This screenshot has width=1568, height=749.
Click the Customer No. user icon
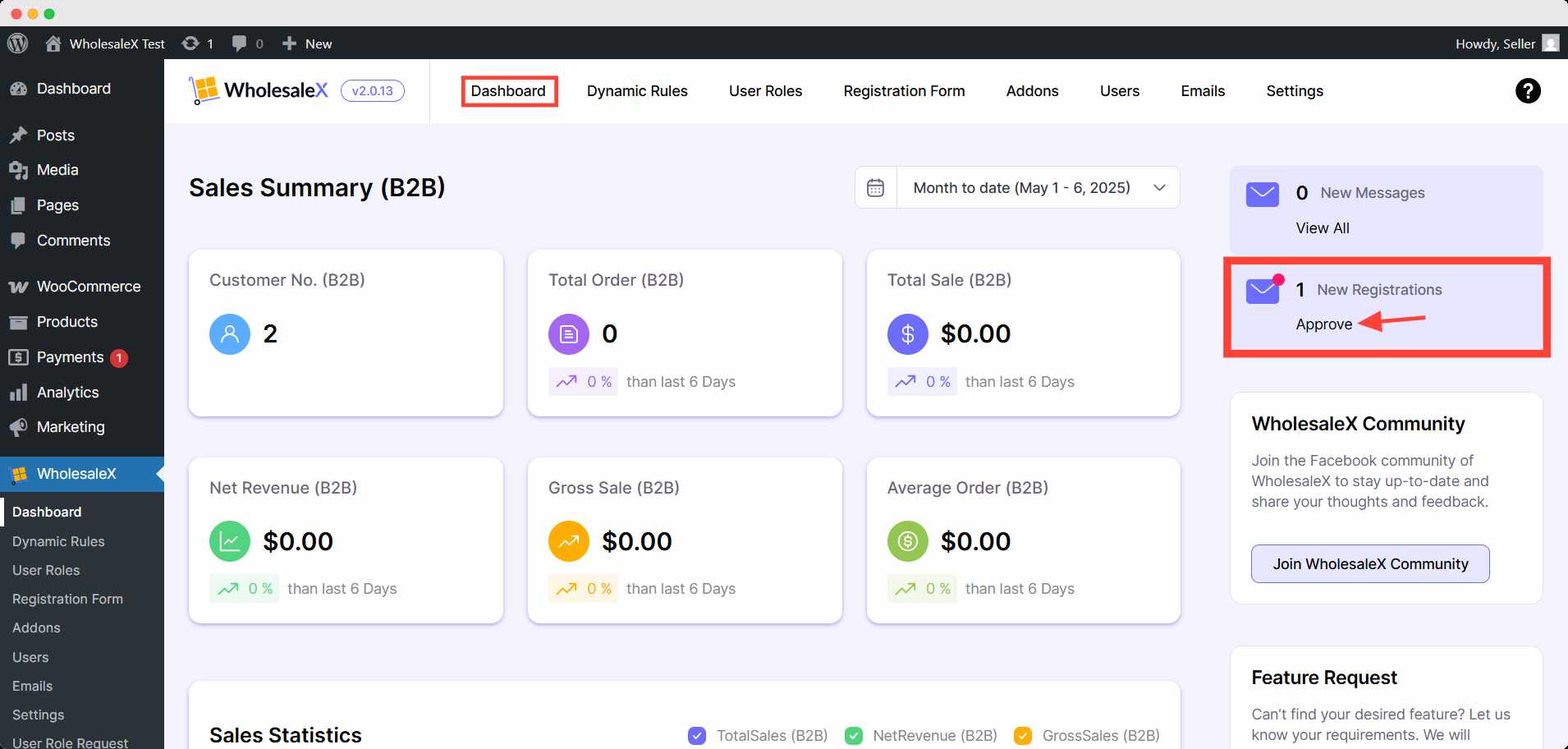(x=230, y=334)
